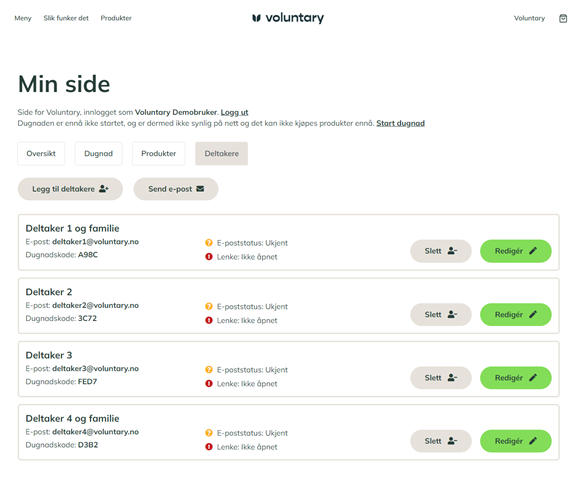Viewport: 580px width, 480px height.
Task: Click the add-person icon on Legg til deltakere
Action: pyautogui.click(x=104, y=189)
